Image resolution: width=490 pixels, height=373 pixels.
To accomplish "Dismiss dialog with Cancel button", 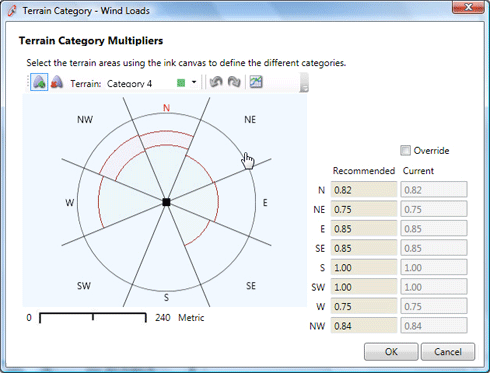I will 448,352.
